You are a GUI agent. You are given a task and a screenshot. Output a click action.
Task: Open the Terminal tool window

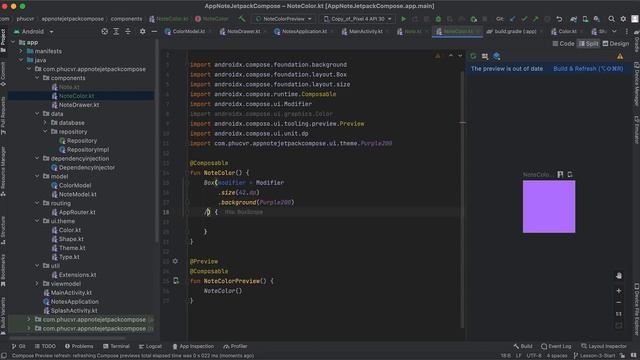point(116,346)
